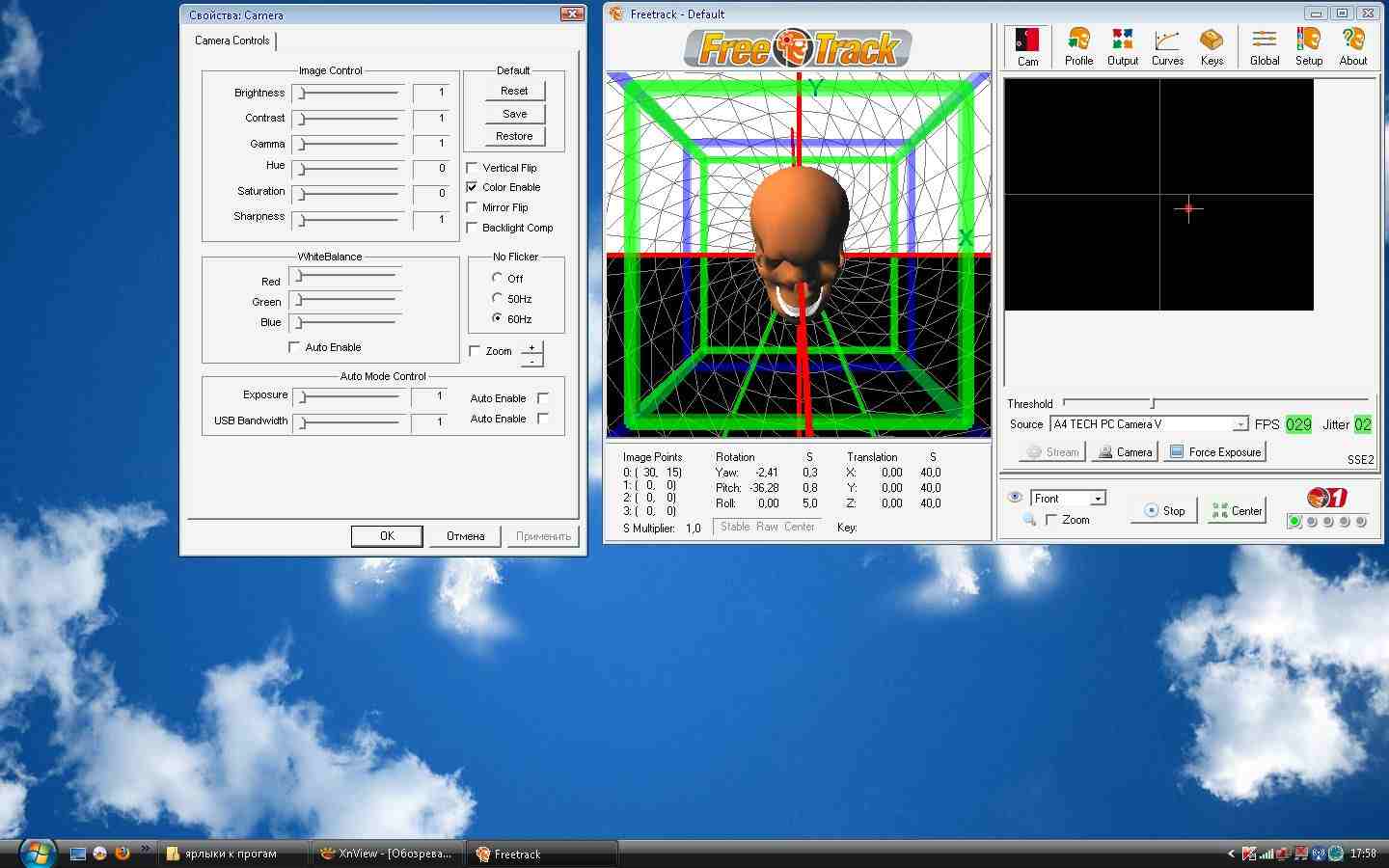
Task: Enable Exposure Auto Enable checkbox
Action: tap(543, 397)
